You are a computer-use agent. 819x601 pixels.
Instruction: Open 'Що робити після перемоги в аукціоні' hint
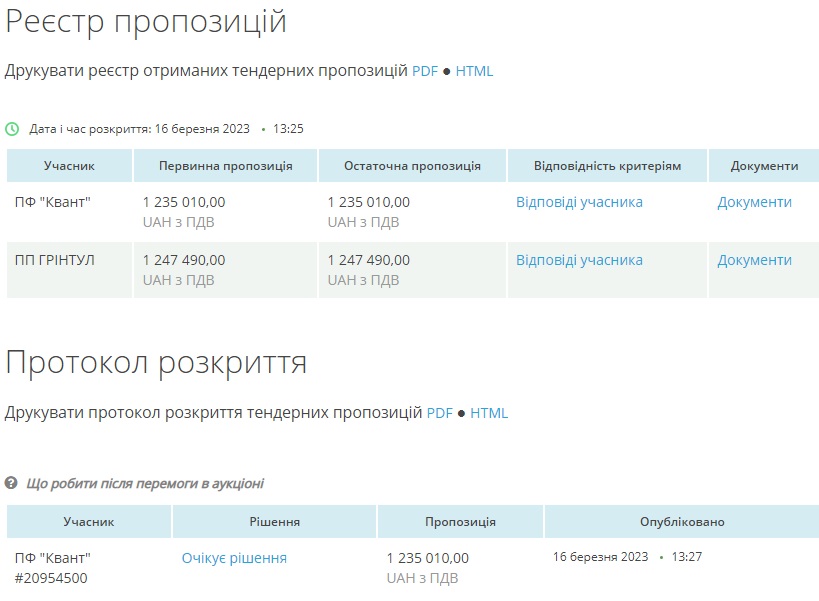tap(145, 484)
